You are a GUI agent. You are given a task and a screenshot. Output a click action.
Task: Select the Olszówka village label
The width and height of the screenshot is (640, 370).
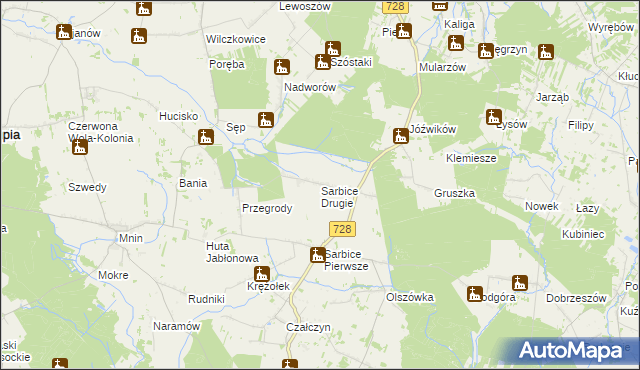pos(410,297)
